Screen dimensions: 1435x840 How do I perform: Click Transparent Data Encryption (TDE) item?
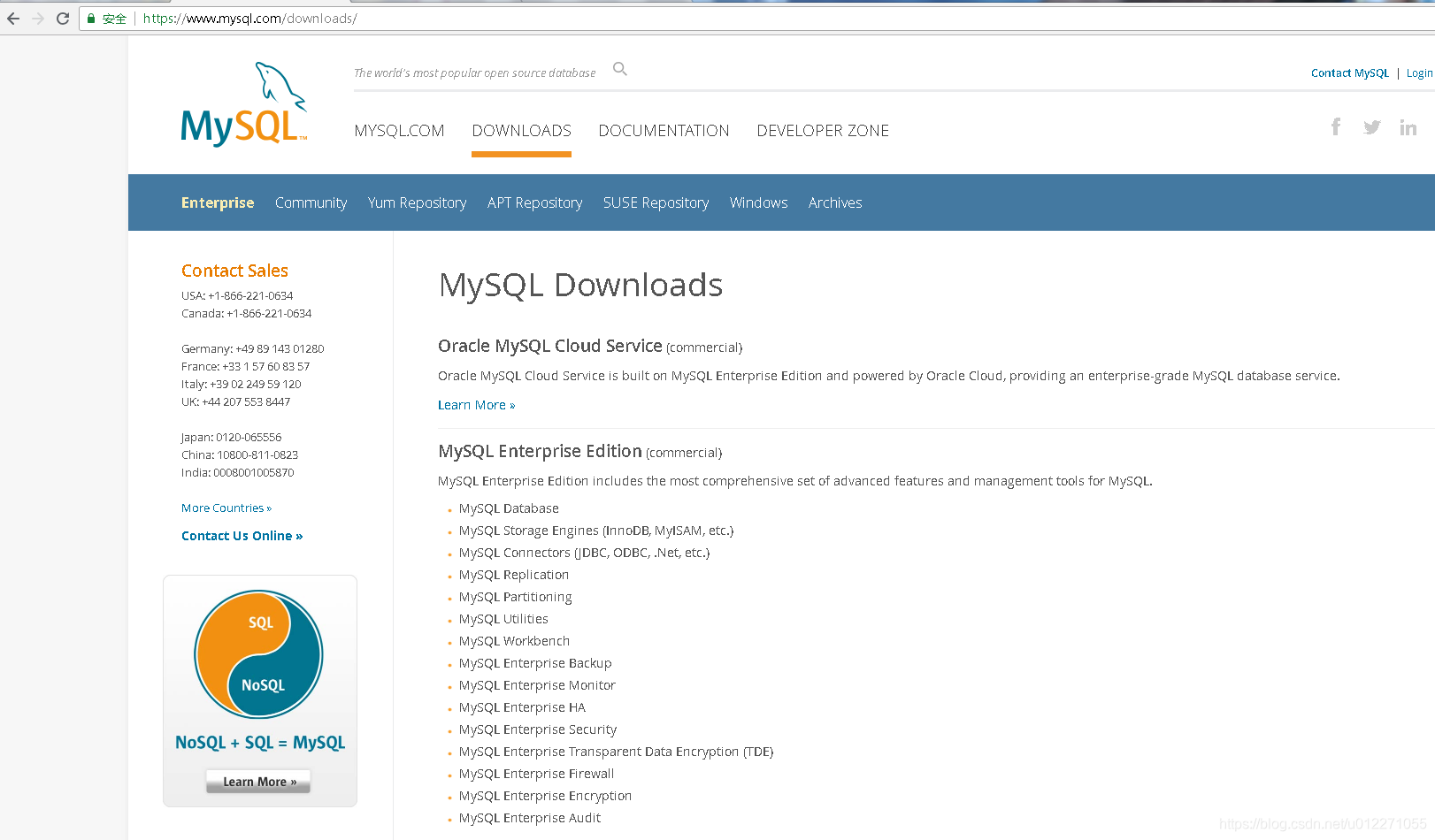pos(616,752)
